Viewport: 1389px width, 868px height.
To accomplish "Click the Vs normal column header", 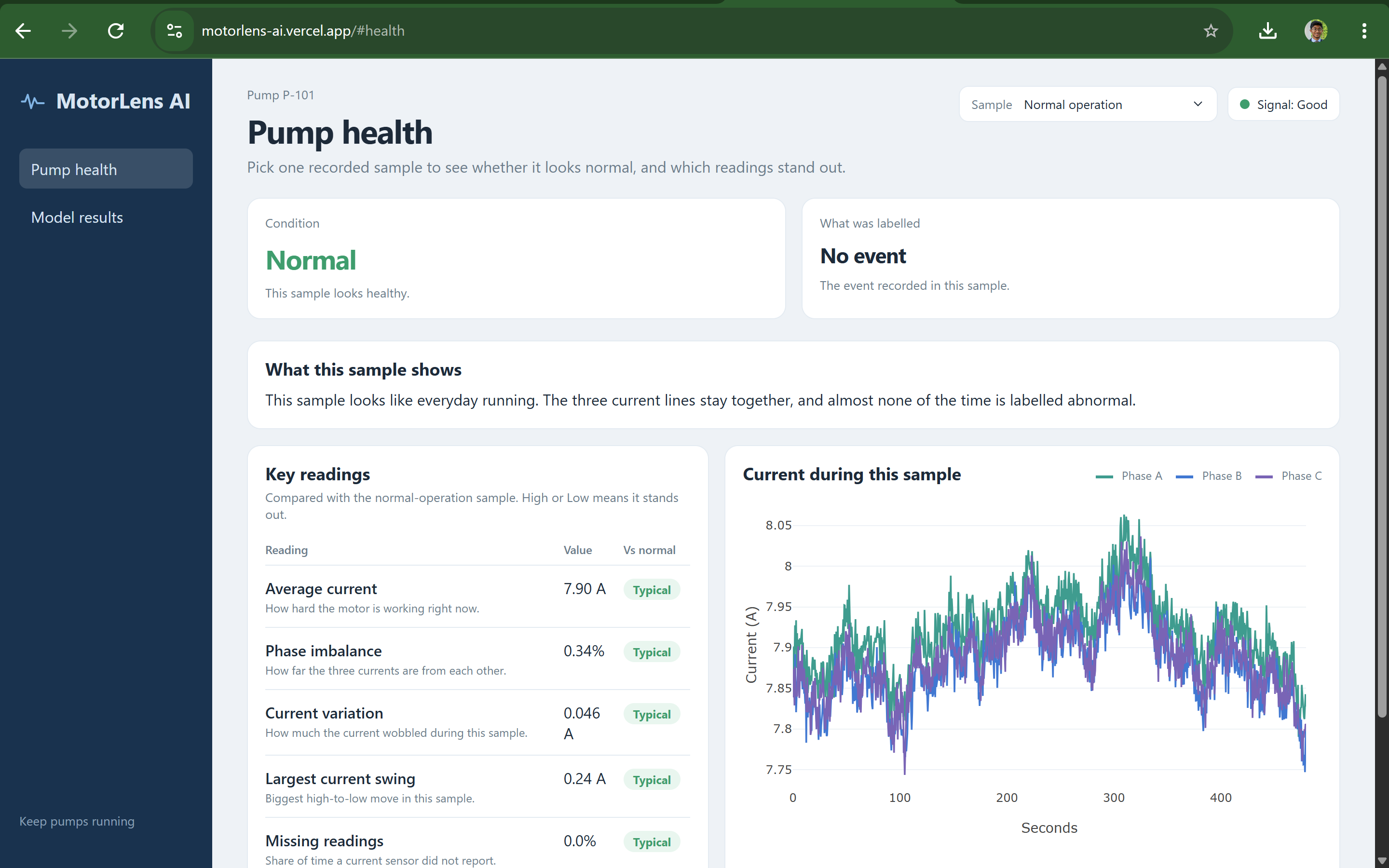I will click(649, 550).
